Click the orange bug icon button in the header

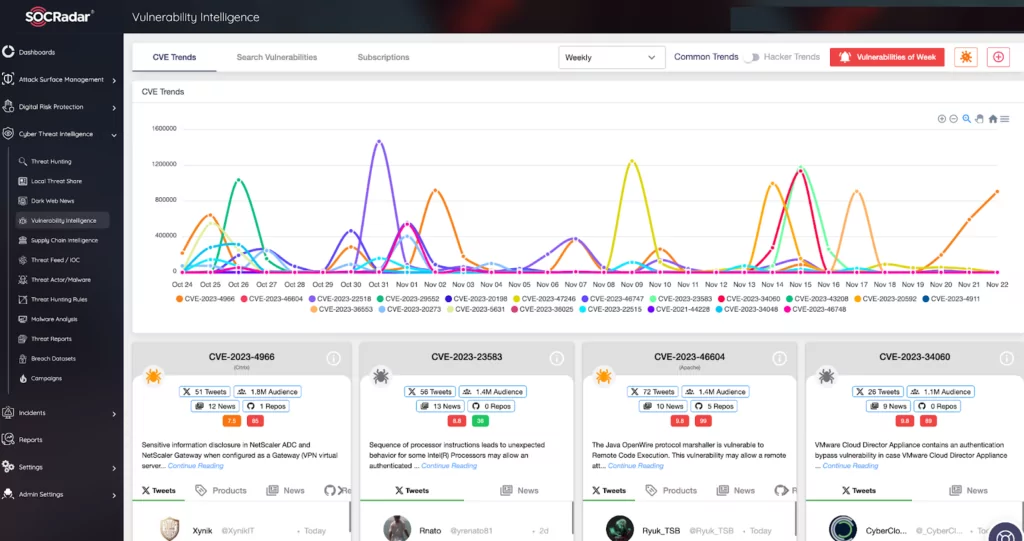[x=966, y=57]
